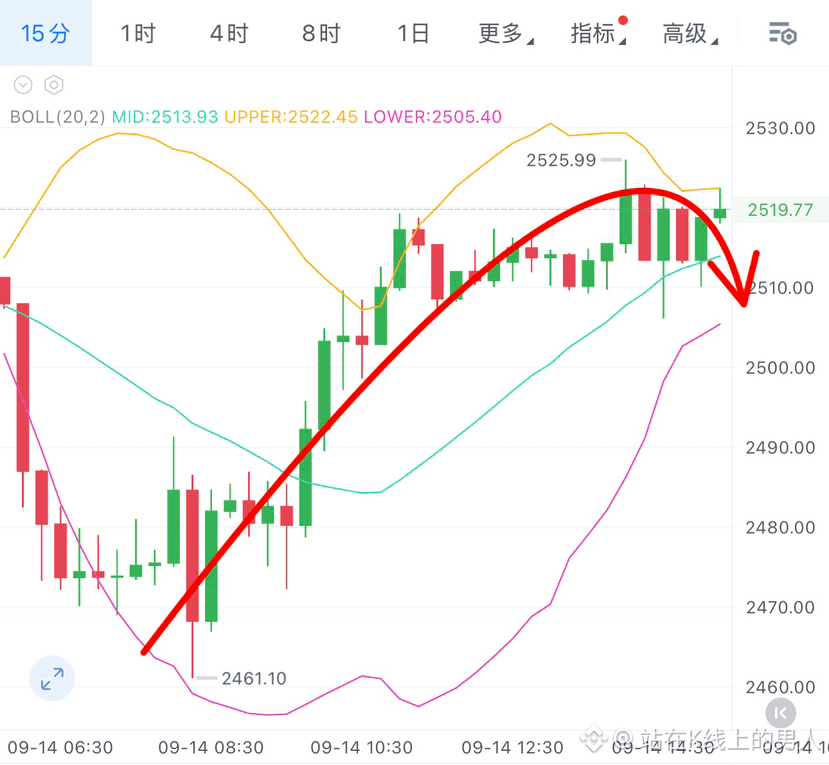
Task: Select the 15分 timeframe tab
Action: pyautogui.click(x=45, y=33)
